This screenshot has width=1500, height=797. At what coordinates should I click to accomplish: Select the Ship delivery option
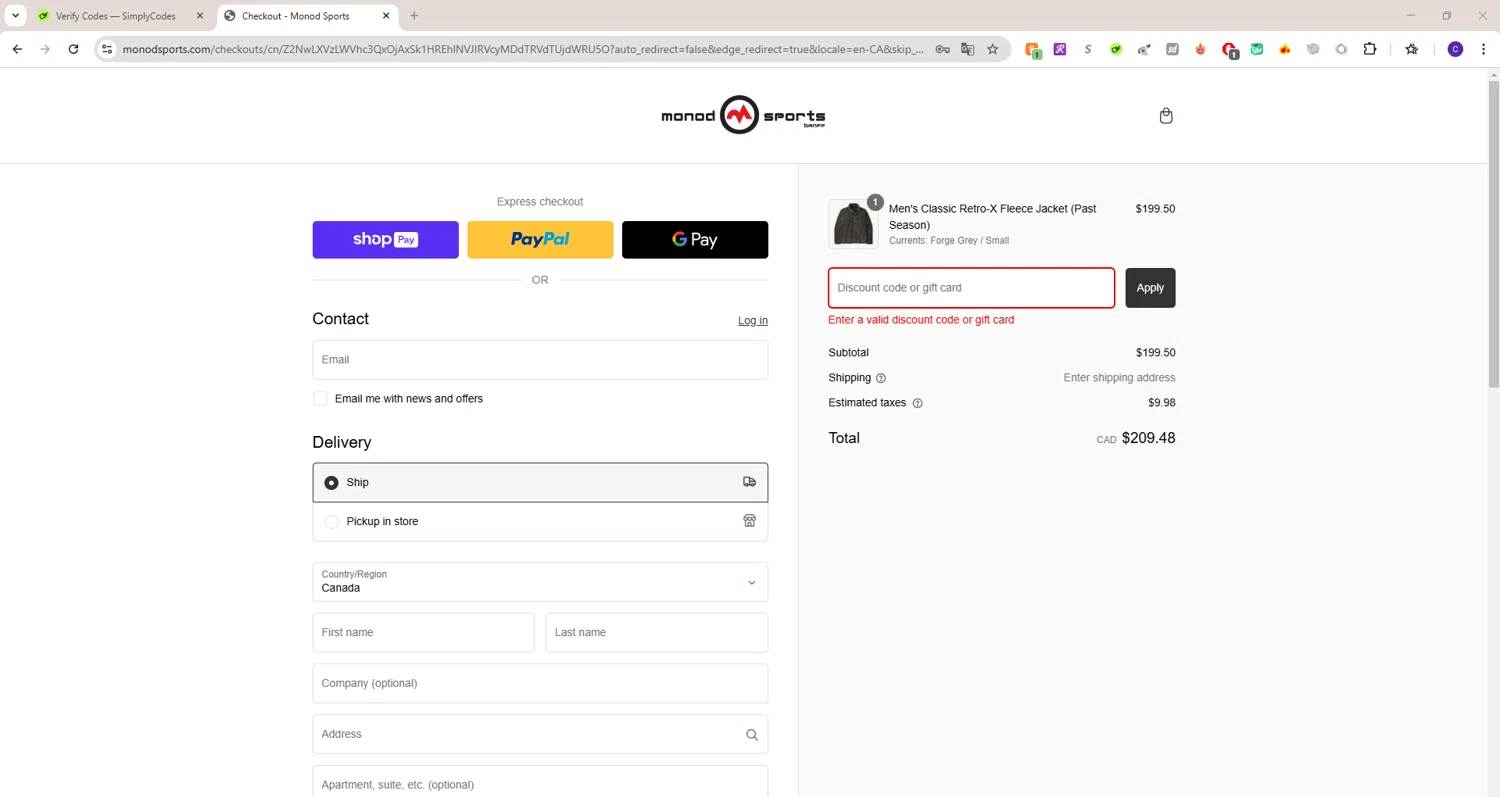[540, 482]
